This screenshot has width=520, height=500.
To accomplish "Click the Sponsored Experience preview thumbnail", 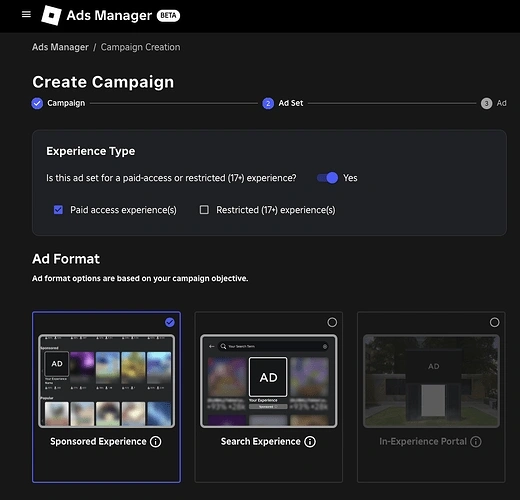I will pyautogui.click(x=106, y=381).
